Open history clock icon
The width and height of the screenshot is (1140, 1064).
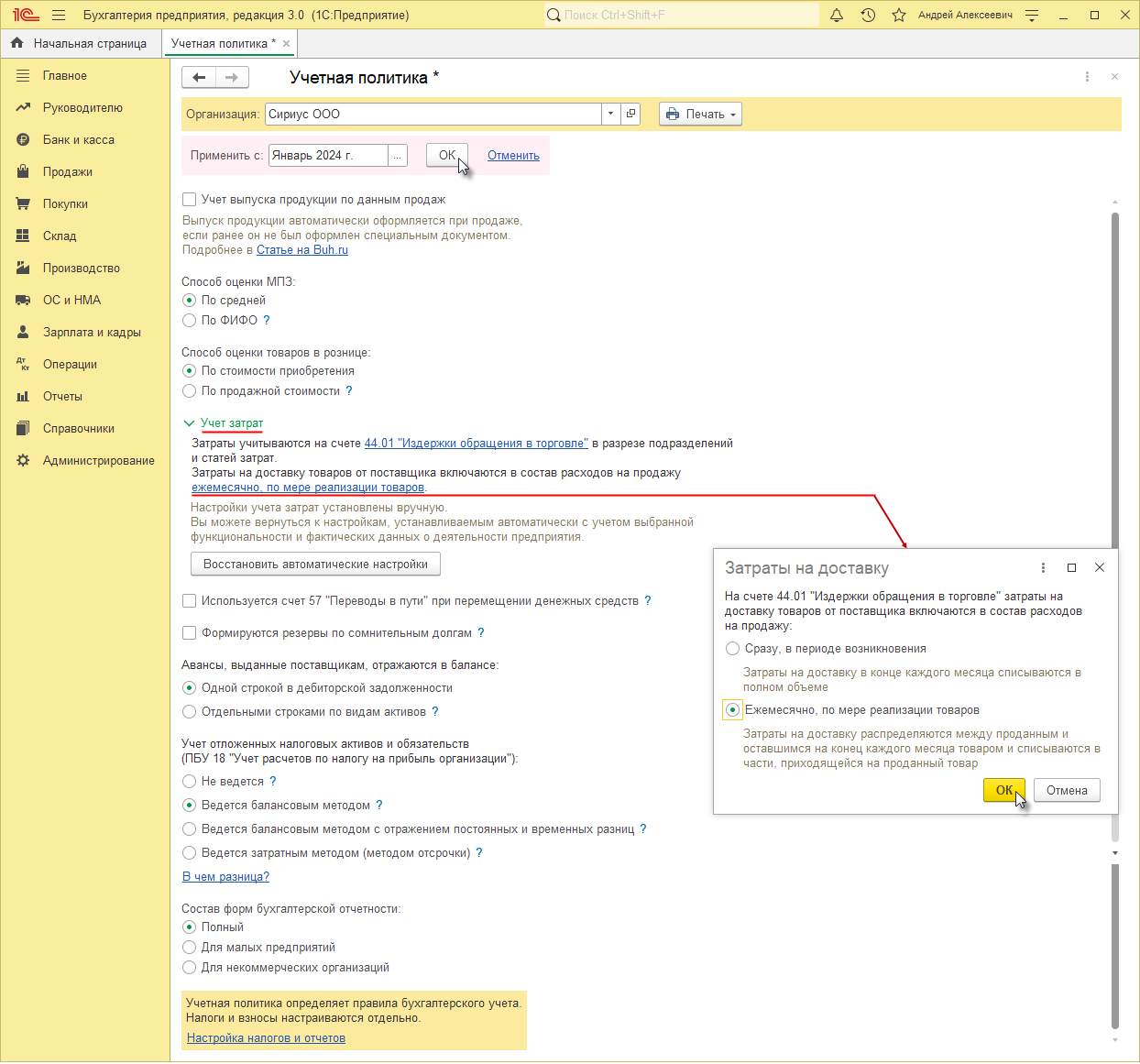point(868,15)
